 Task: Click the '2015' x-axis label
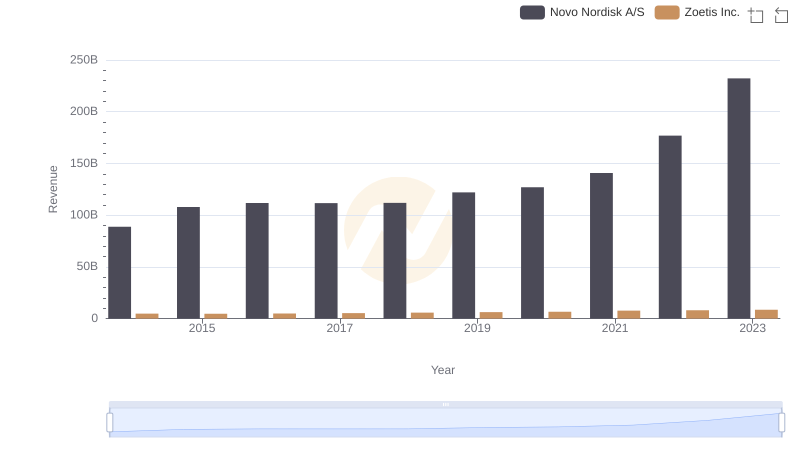pos(202,328)
